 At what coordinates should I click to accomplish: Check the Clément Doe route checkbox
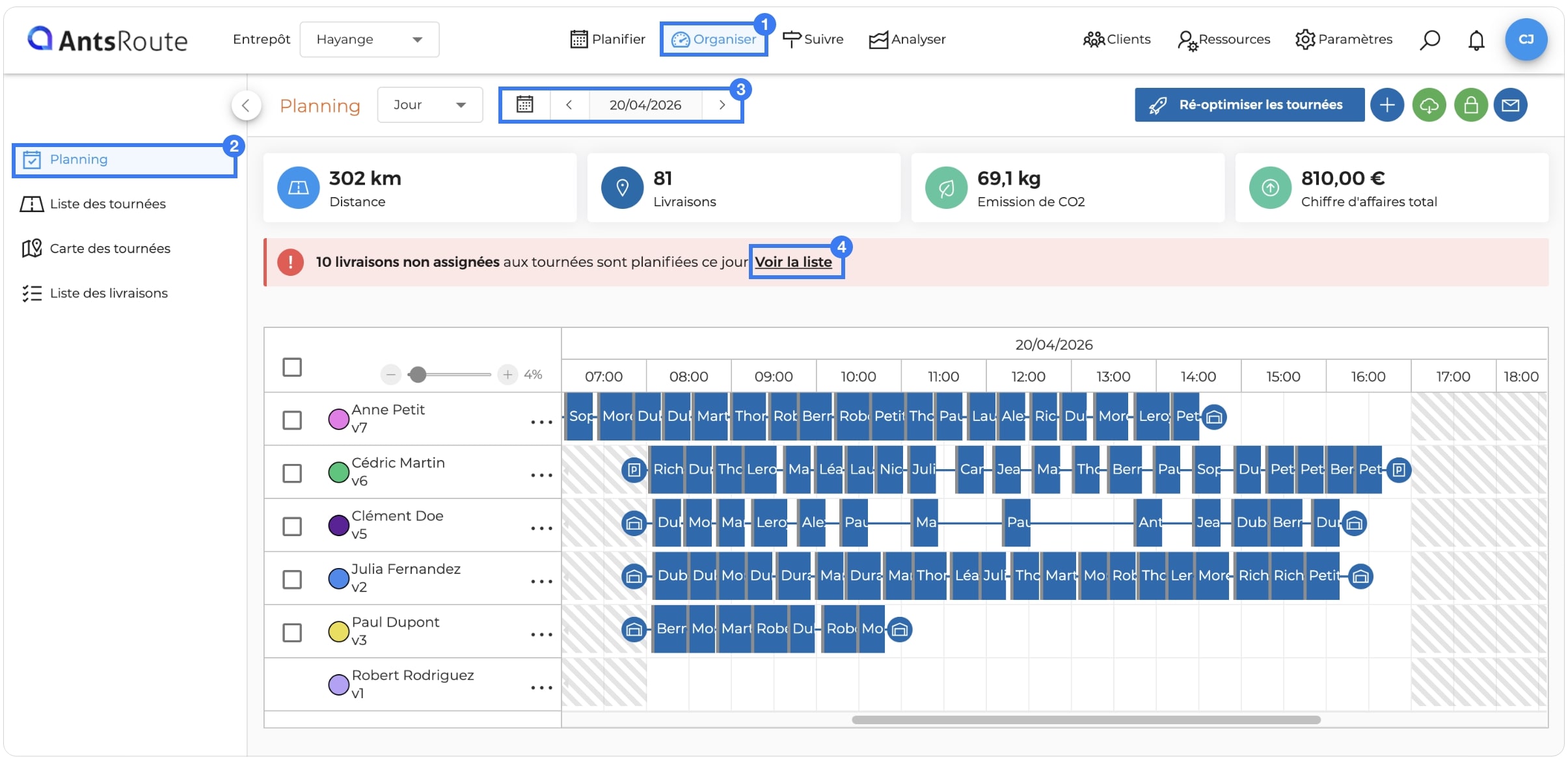[x=292, y=526]
